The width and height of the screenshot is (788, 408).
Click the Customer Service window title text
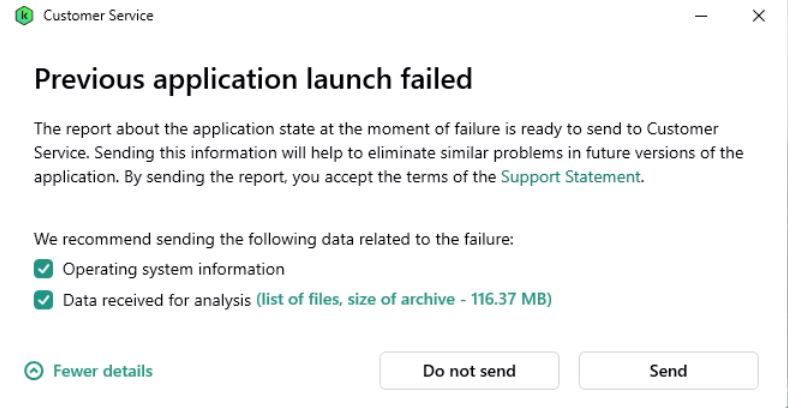coord(98,16)
